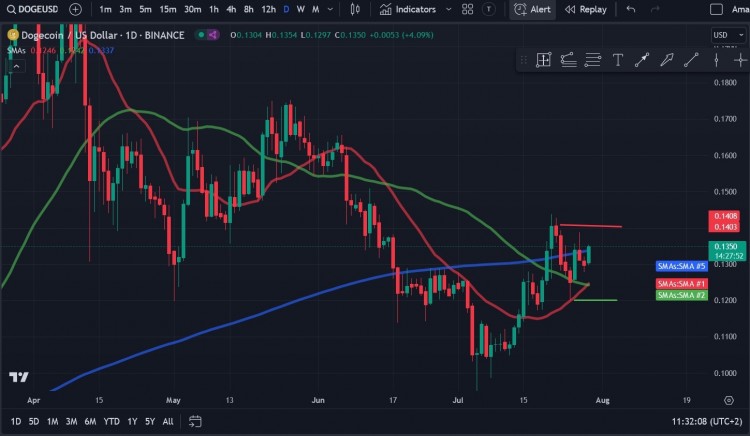
Task: Open indicator templates grid icon
Action: (x=467, y=9)
